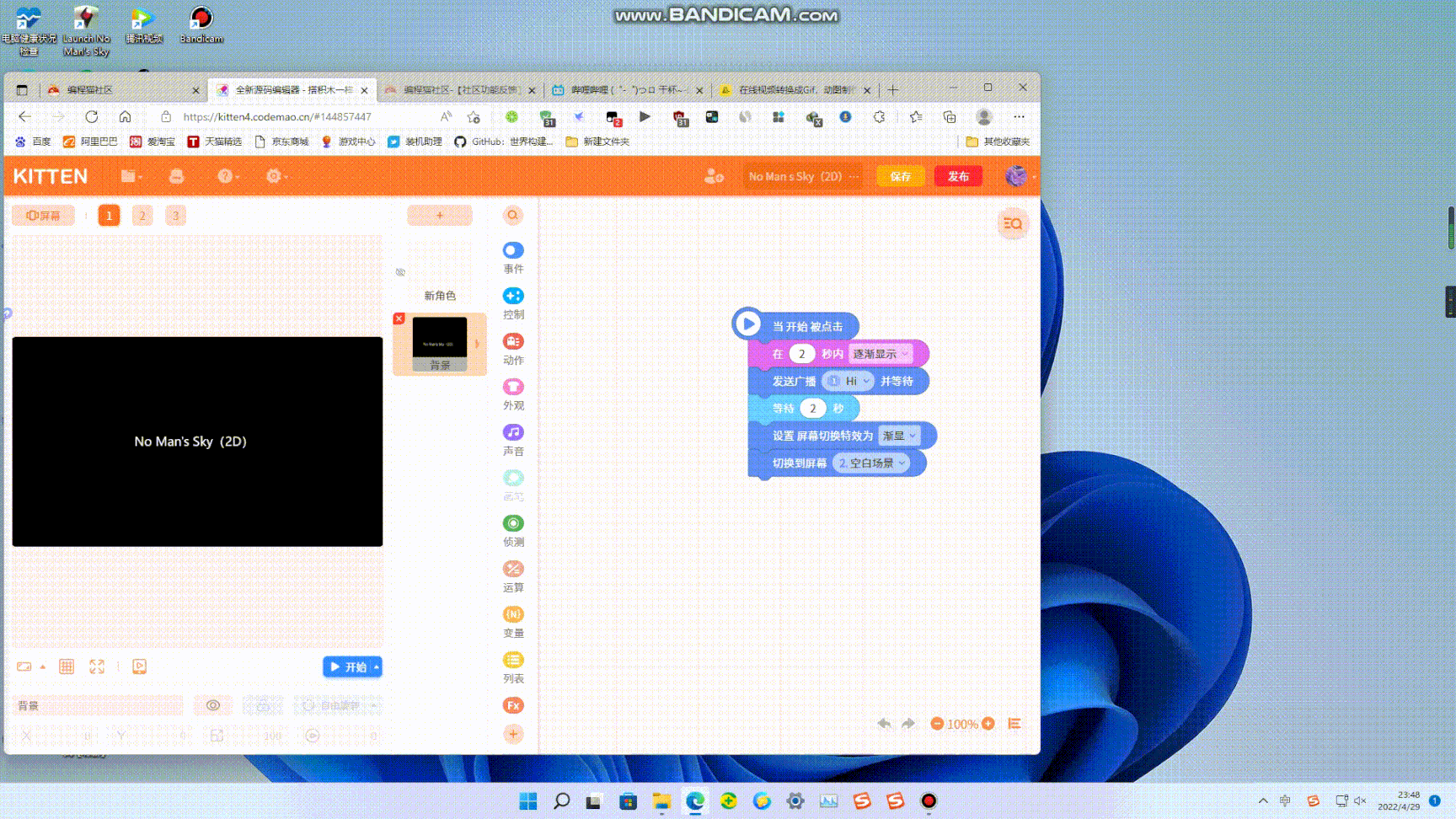Screen dimensions: 1456x819
Task: Open Microsoft Edge from the taskbar
Action: pyautogui.click(x=695, y=800)
